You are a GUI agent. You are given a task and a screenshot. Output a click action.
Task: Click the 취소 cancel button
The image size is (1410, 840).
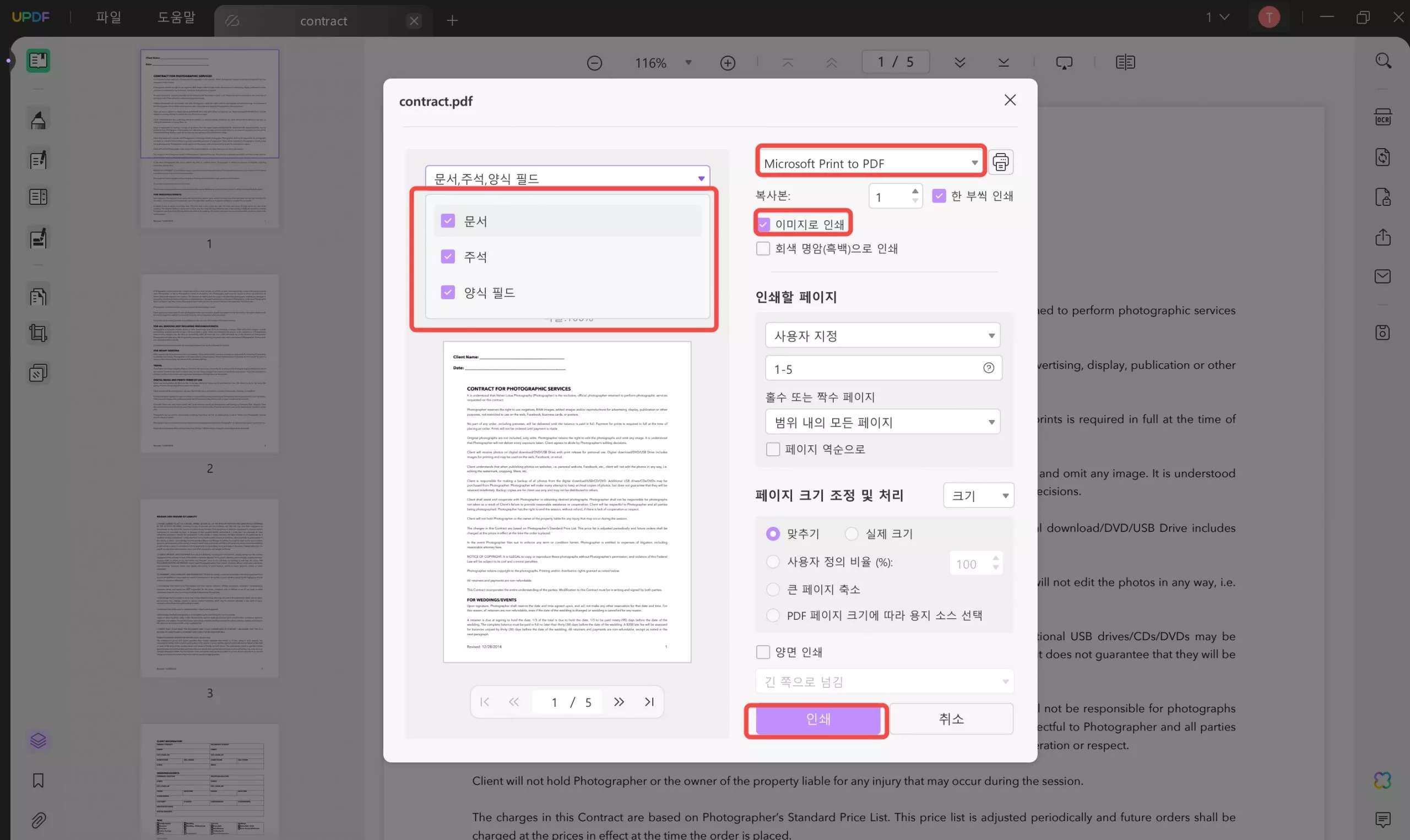point(951,719)
